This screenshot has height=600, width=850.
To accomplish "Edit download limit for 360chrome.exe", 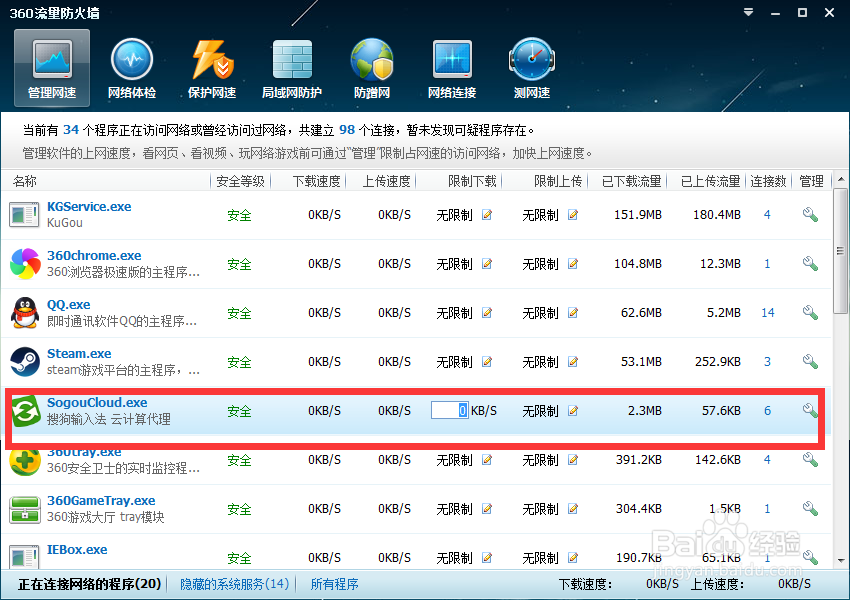I will (487, 264).
